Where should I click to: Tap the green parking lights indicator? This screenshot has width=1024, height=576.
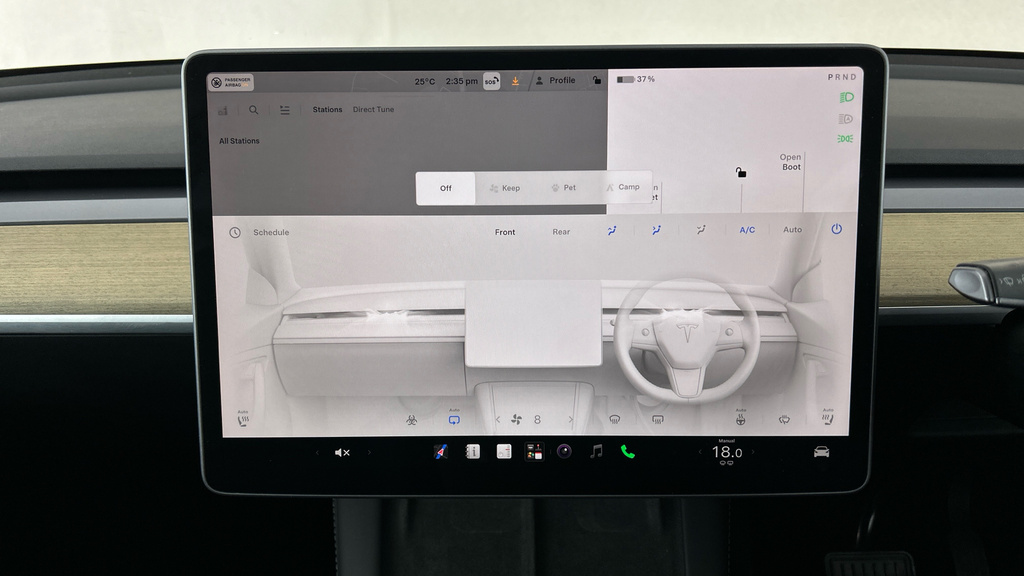[845, 138]
